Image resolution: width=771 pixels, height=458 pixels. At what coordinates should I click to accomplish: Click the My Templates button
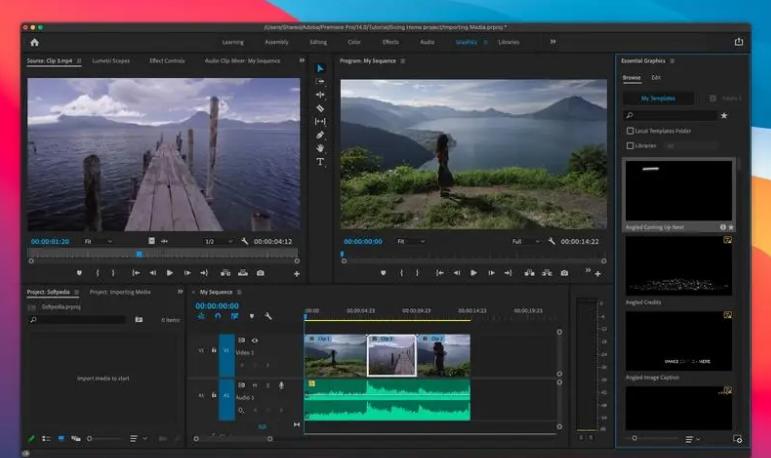[x=659, y=99]
